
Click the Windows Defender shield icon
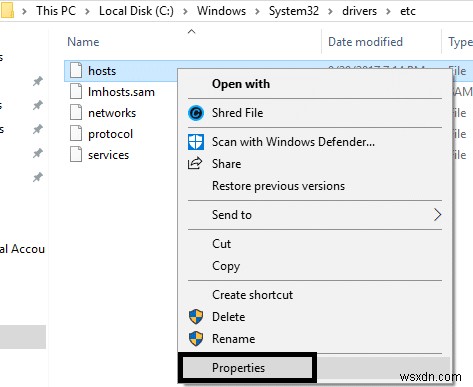point(196,142)
